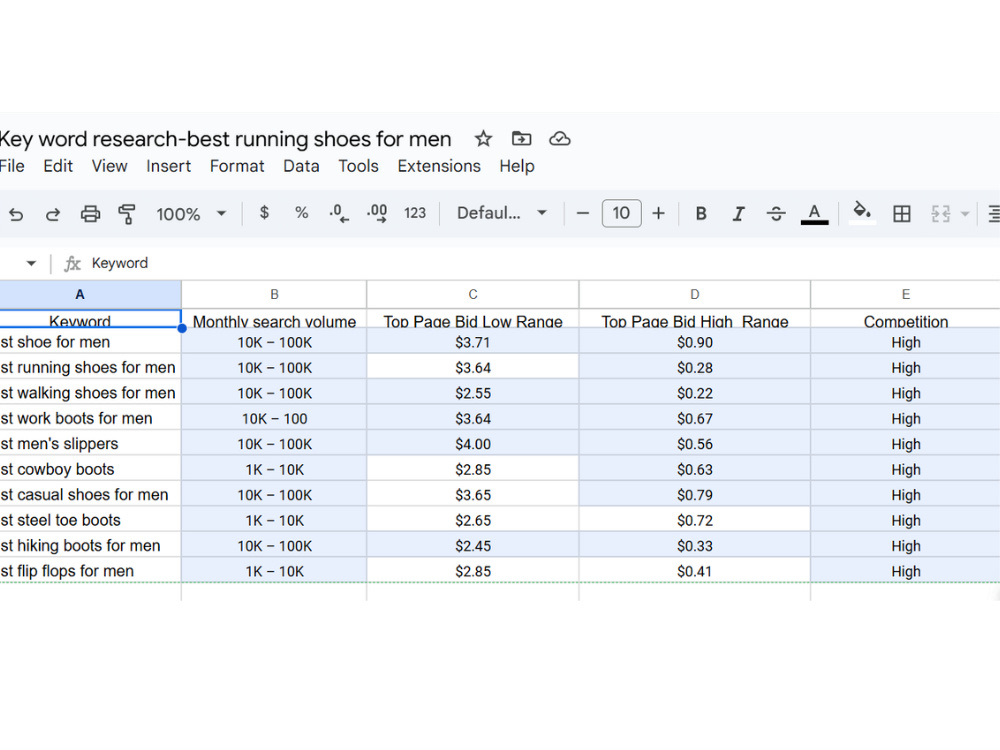
Task: Open the Help menu
Action: point(517,166)
